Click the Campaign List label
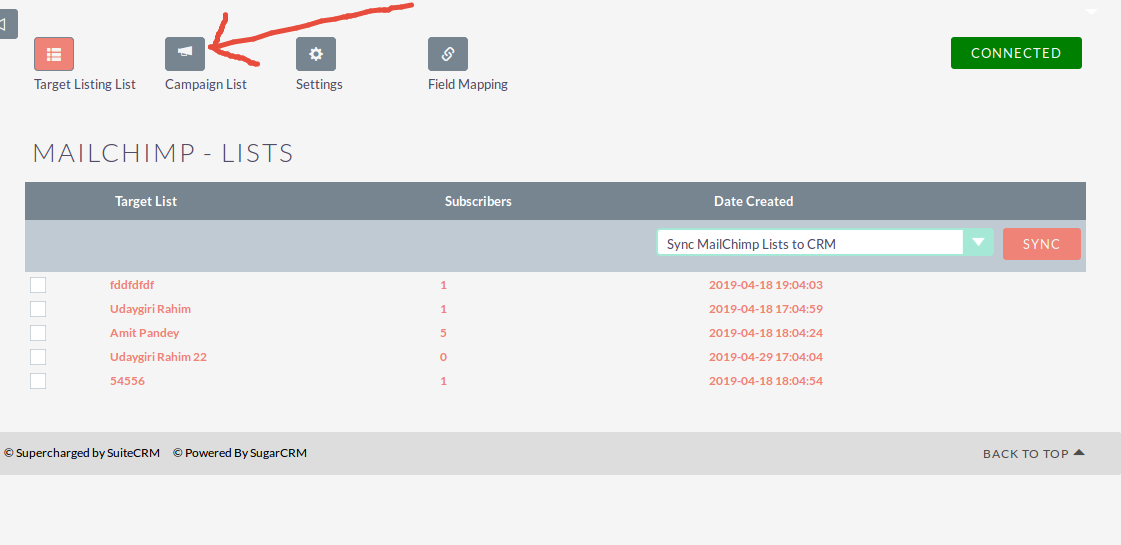 click(x=206, y=84)
